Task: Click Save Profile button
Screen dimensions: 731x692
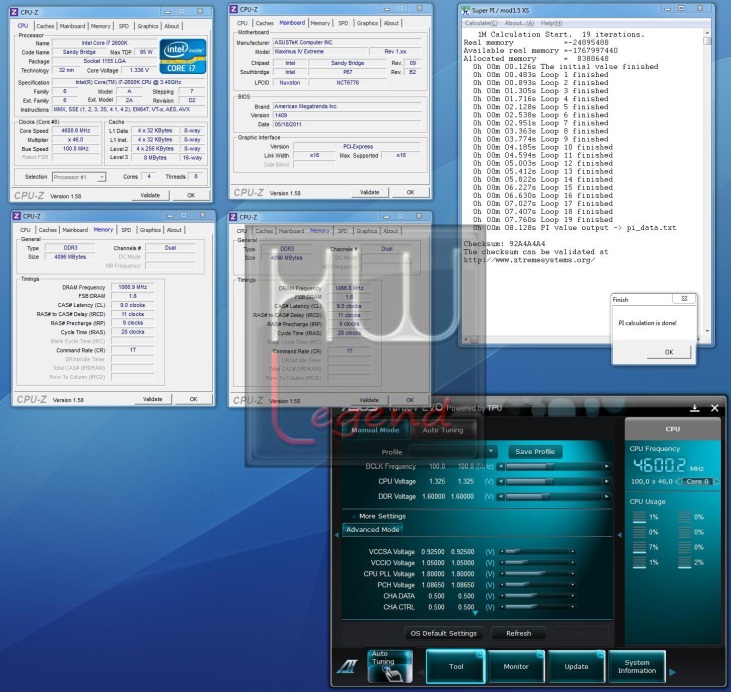Action: [535, 451]
